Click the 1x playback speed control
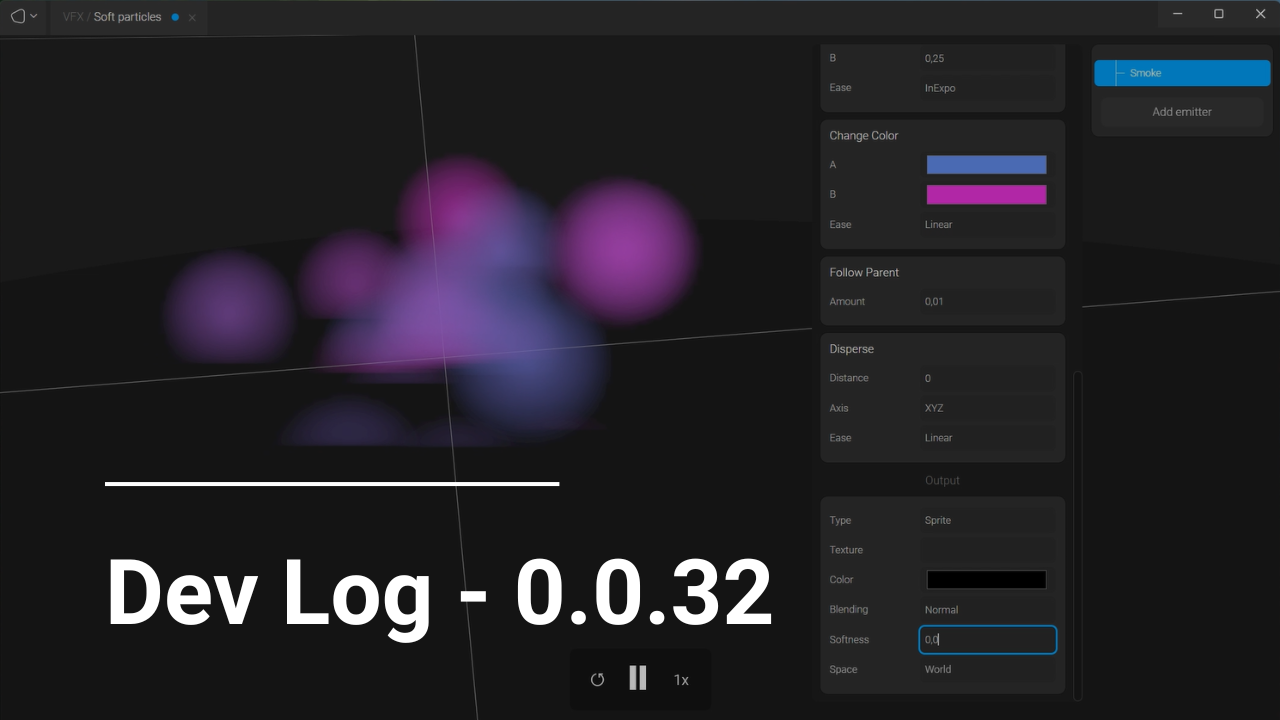The width and height of the screenshot is (1280, 720). click(681, 680)
